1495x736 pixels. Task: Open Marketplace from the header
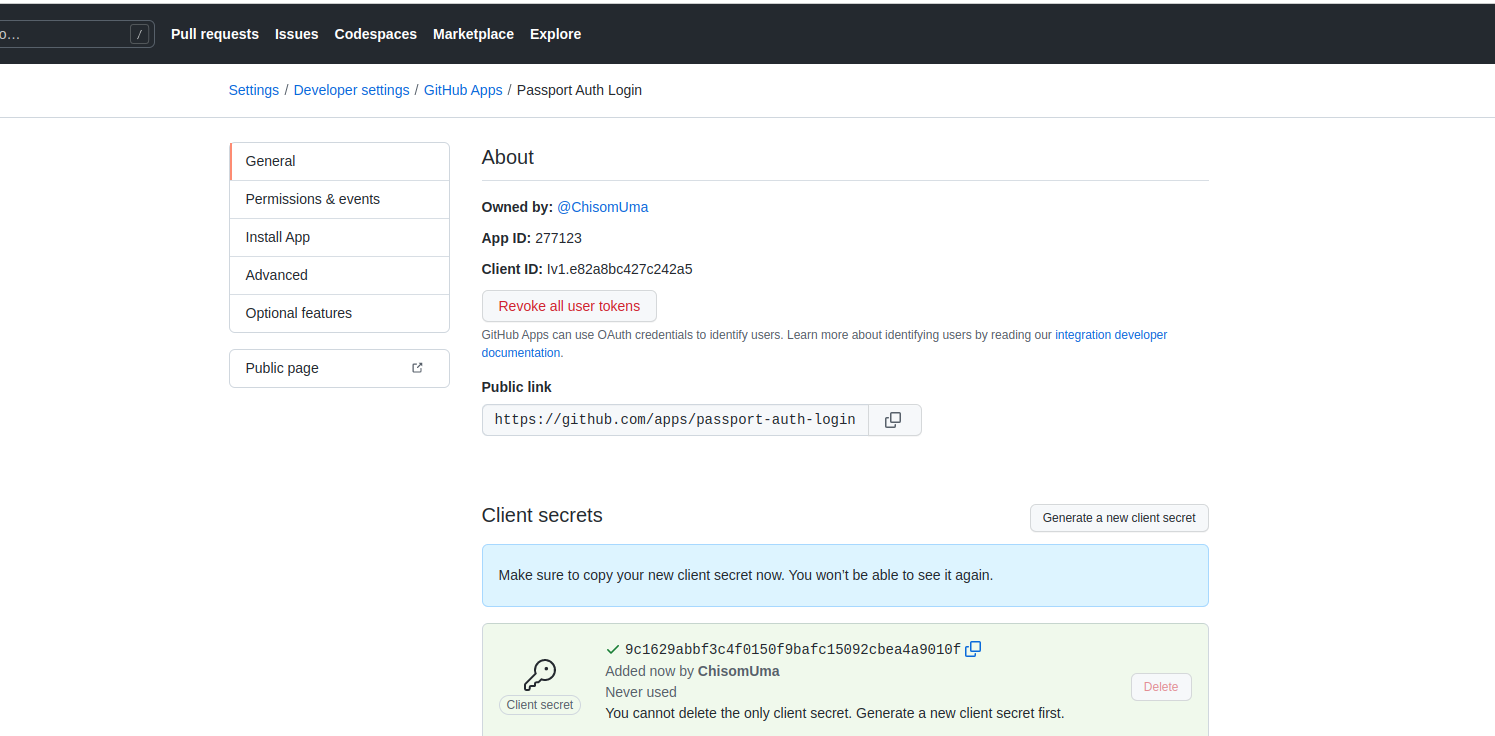point(473,34)
